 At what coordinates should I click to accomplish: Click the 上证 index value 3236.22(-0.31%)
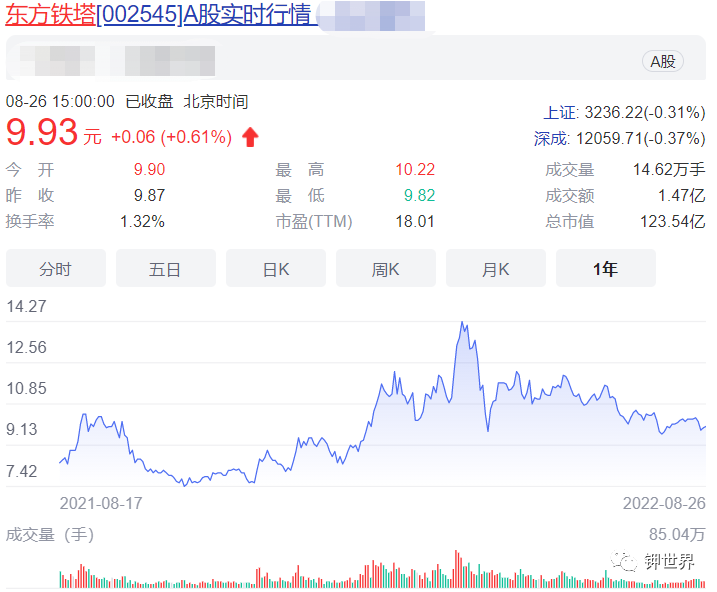pos(645,112)
